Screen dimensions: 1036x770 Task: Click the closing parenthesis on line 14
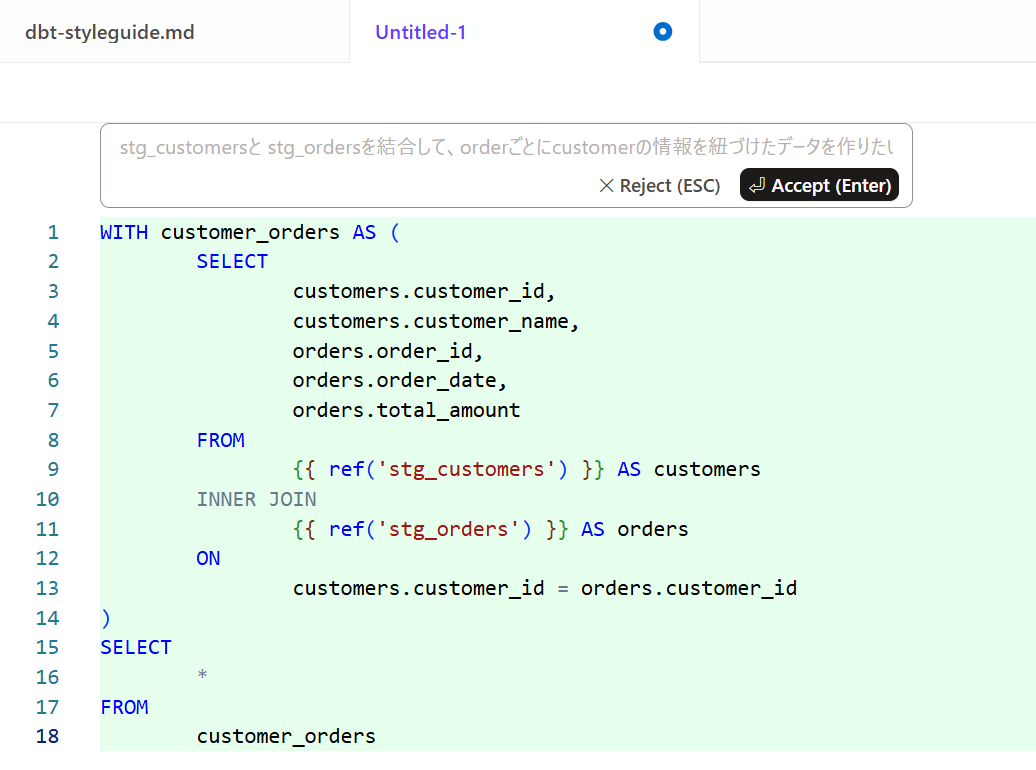click(x=106, y=618)
